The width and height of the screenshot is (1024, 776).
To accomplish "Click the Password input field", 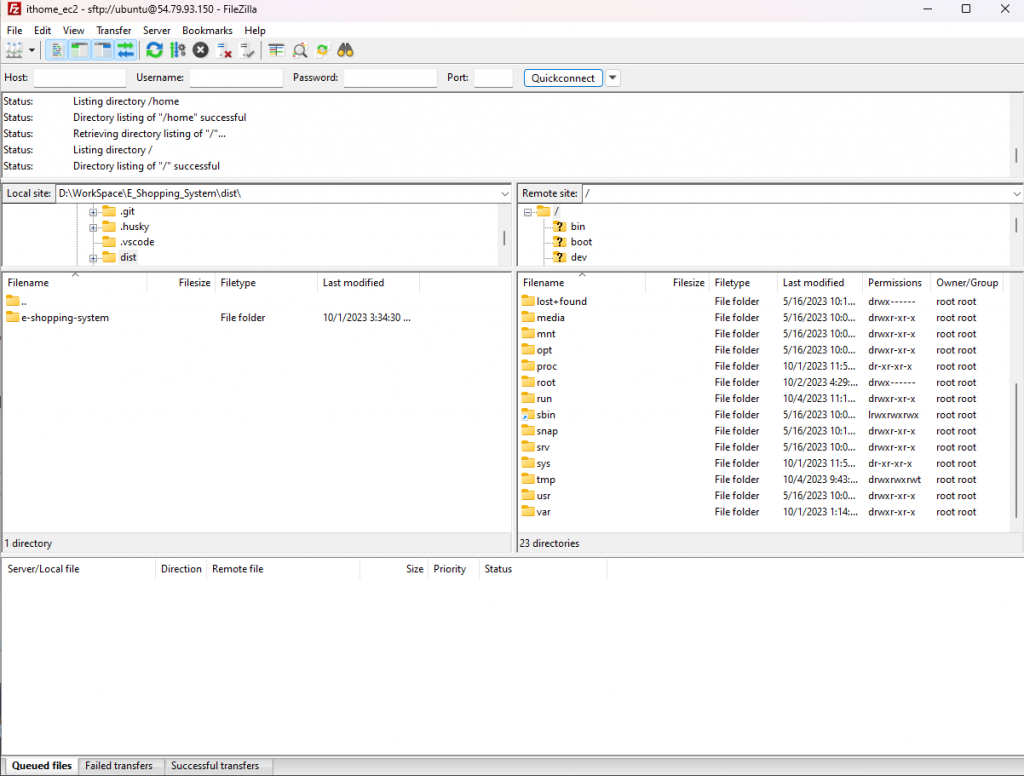I will [390, 78].
